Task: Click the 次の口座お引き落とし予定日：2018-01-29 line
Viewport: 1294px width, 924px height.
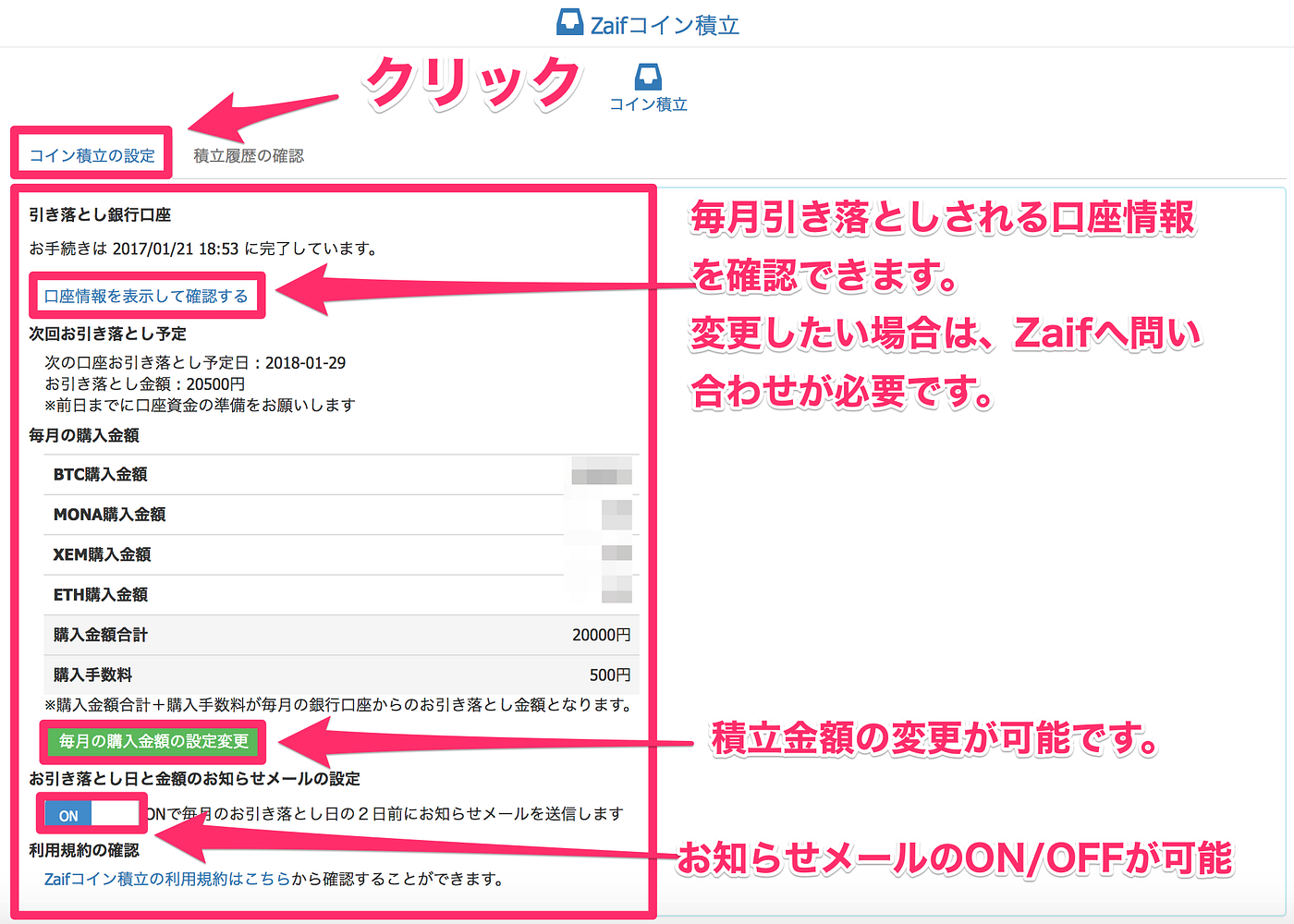Action: [195, 363]
